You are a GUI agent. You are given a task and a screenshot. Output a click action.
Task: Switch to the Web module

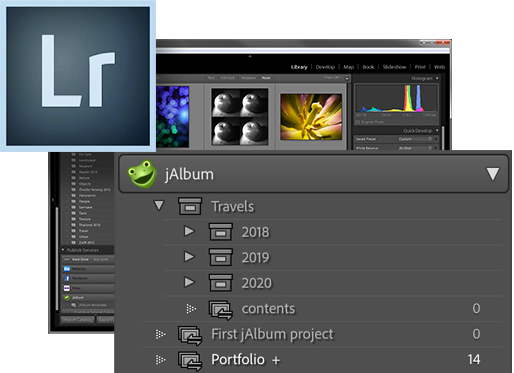coord(439,67)
